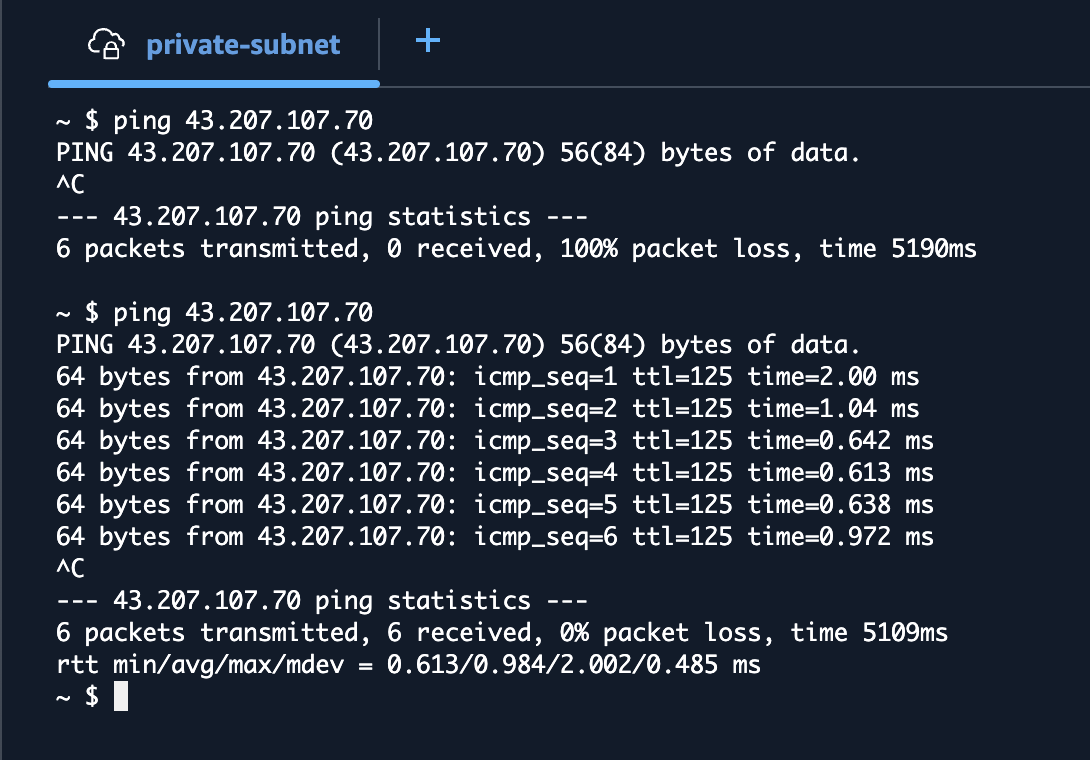Screen dimensions: 1090x760
Task: Click the cloud lock icon on the tab
Action: tap(106, 44)
